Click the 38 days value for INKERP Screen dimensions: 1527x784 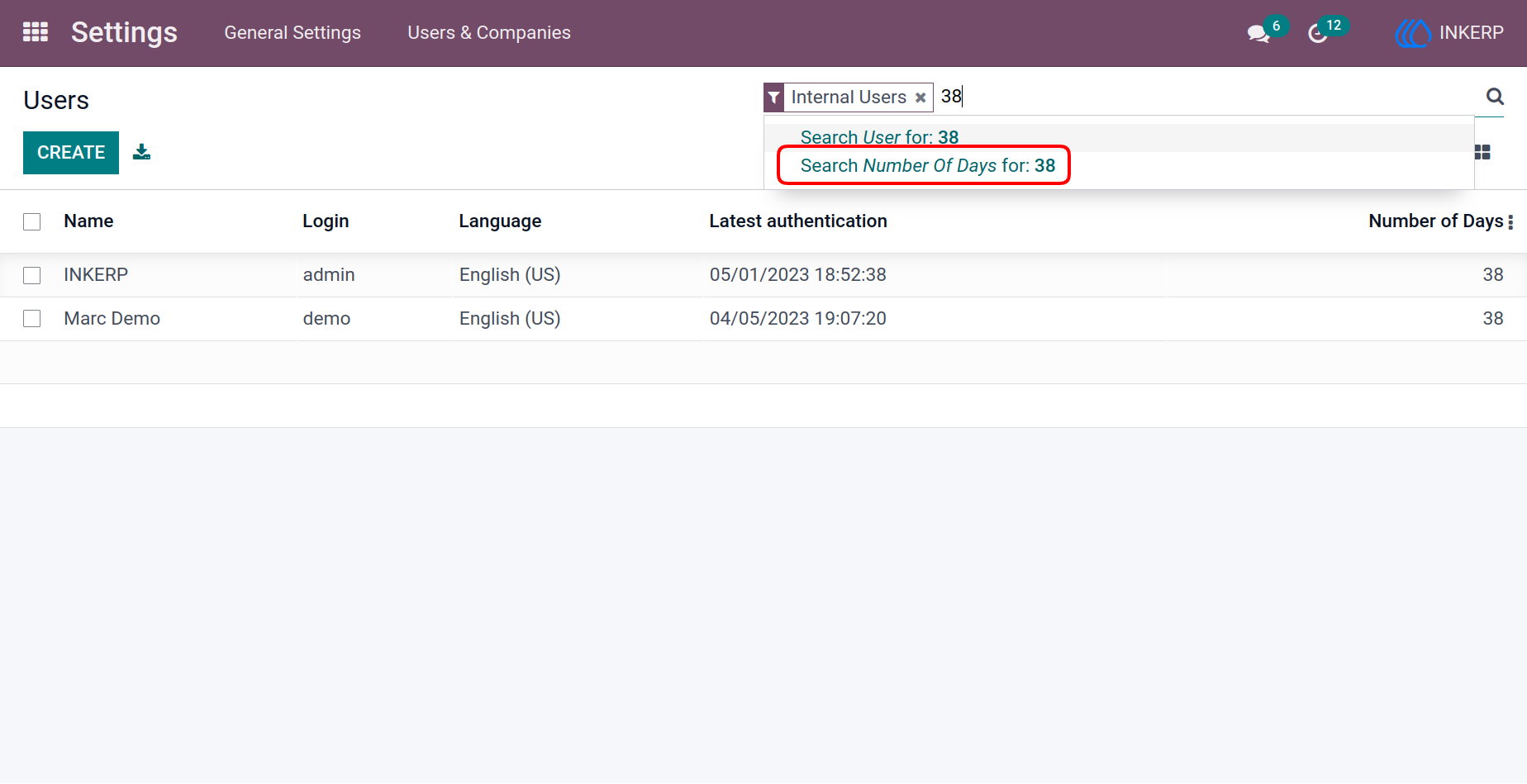pos(1492,275)
